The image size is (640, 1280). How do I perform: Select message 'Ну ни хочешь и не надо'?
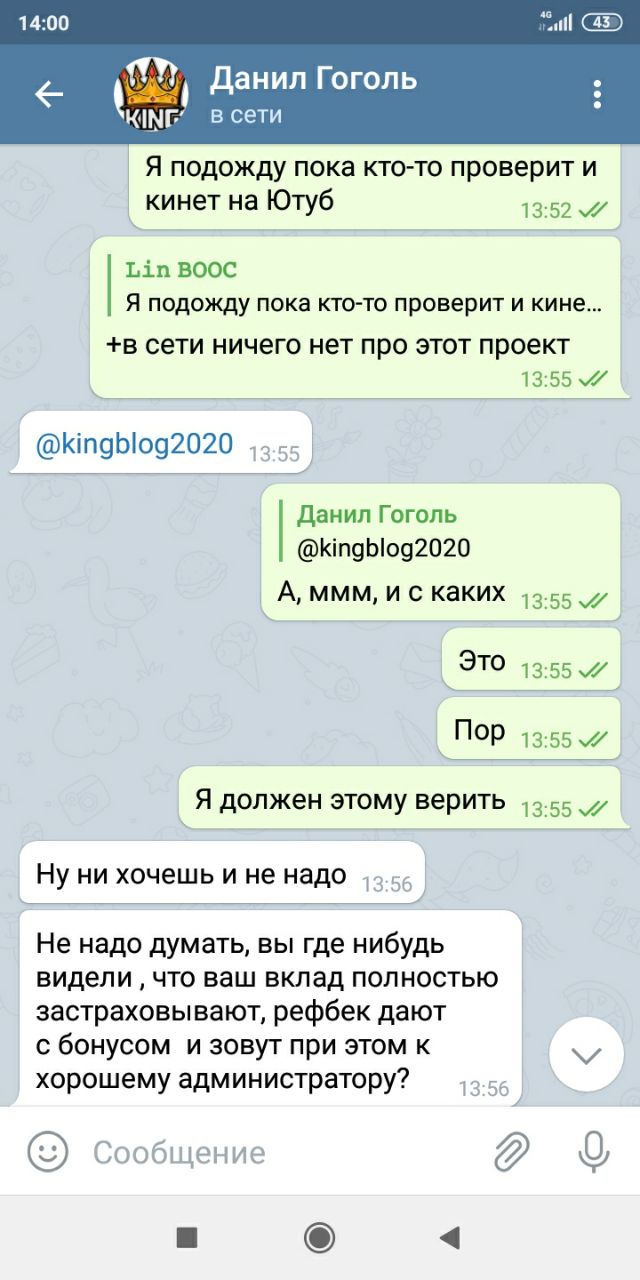[x=222, y=873]
